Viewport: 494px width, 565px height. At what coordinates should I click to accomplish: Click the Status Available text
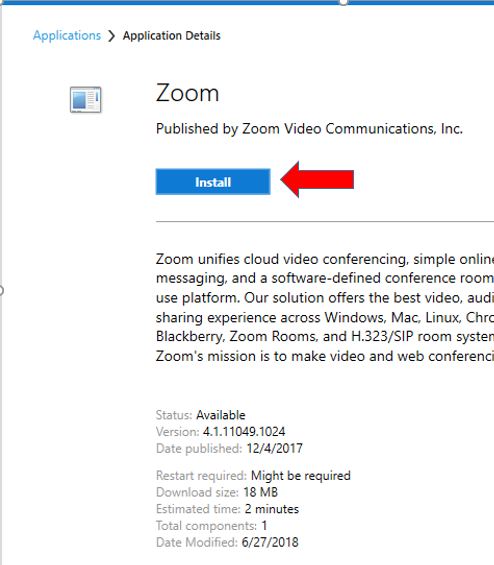click(x=201, y=415)
